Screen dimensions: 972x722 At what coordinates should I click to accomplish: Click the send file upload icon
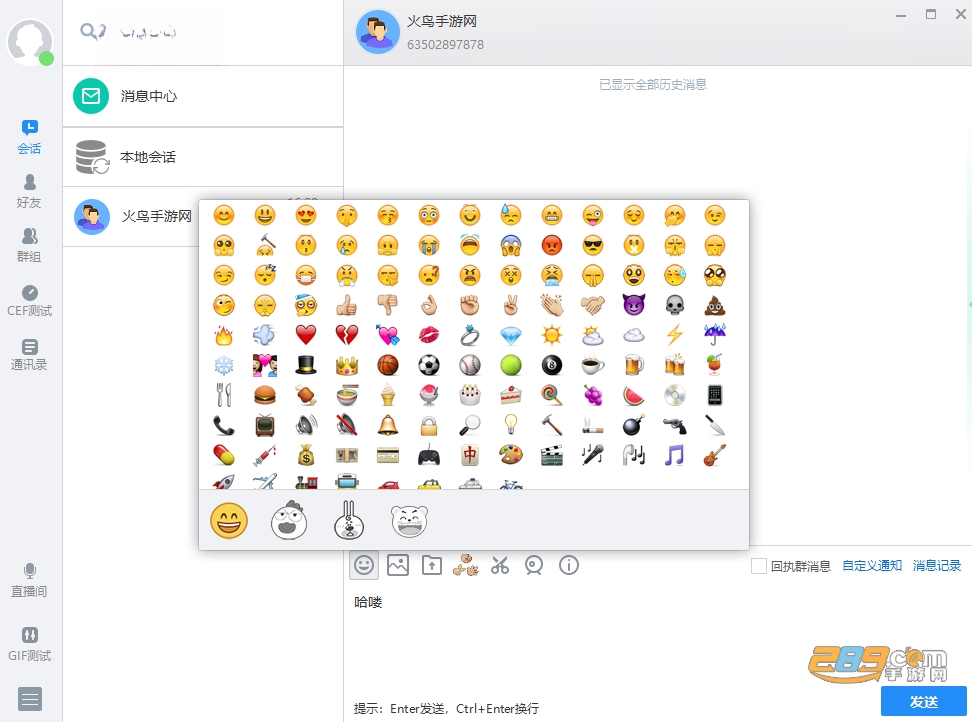pos(432,565)
